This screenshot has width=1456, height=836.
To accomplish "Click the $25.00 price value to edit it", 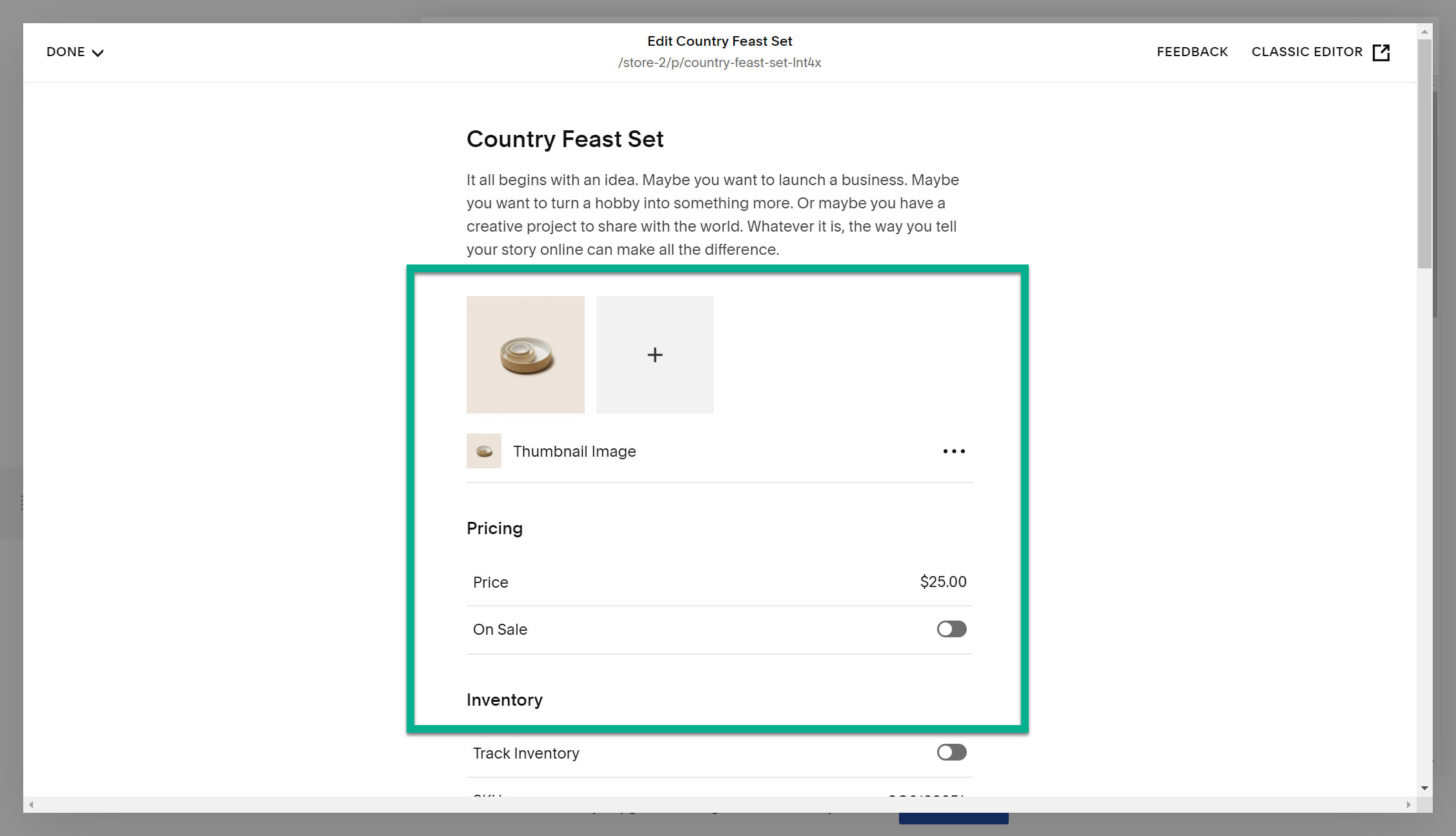I will click(942, 582).
